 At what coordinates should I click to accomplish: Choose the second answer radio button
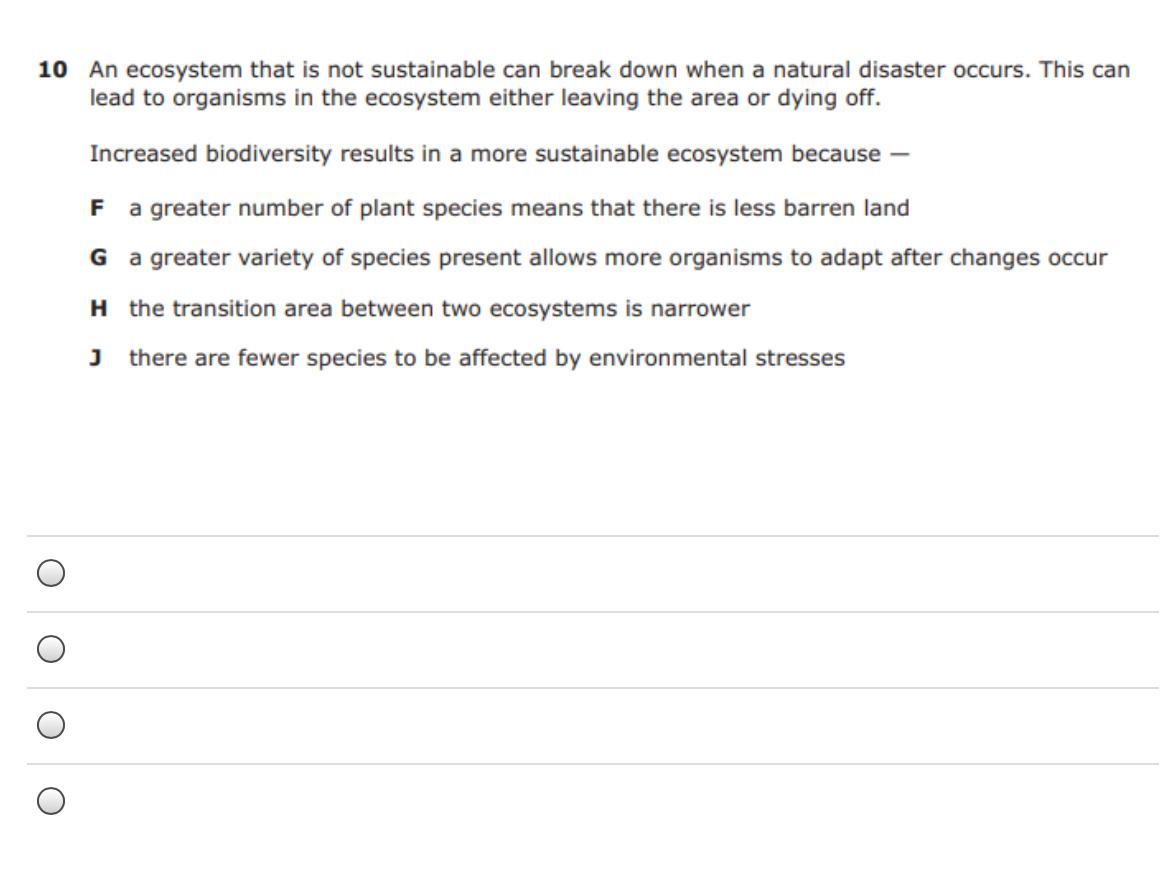click(50, 649)
